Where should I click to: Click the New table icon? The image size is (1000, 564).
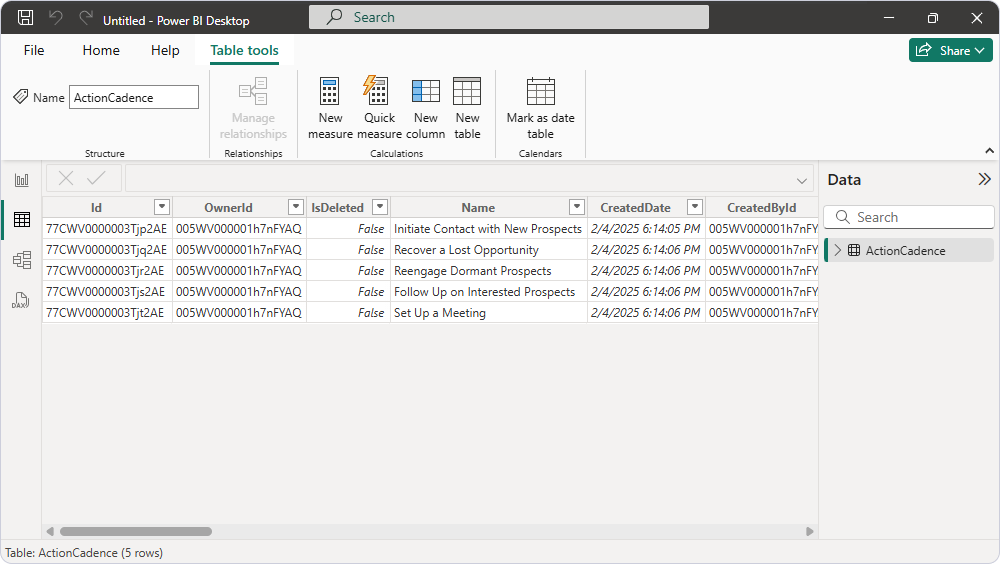(x=467, y=91)
